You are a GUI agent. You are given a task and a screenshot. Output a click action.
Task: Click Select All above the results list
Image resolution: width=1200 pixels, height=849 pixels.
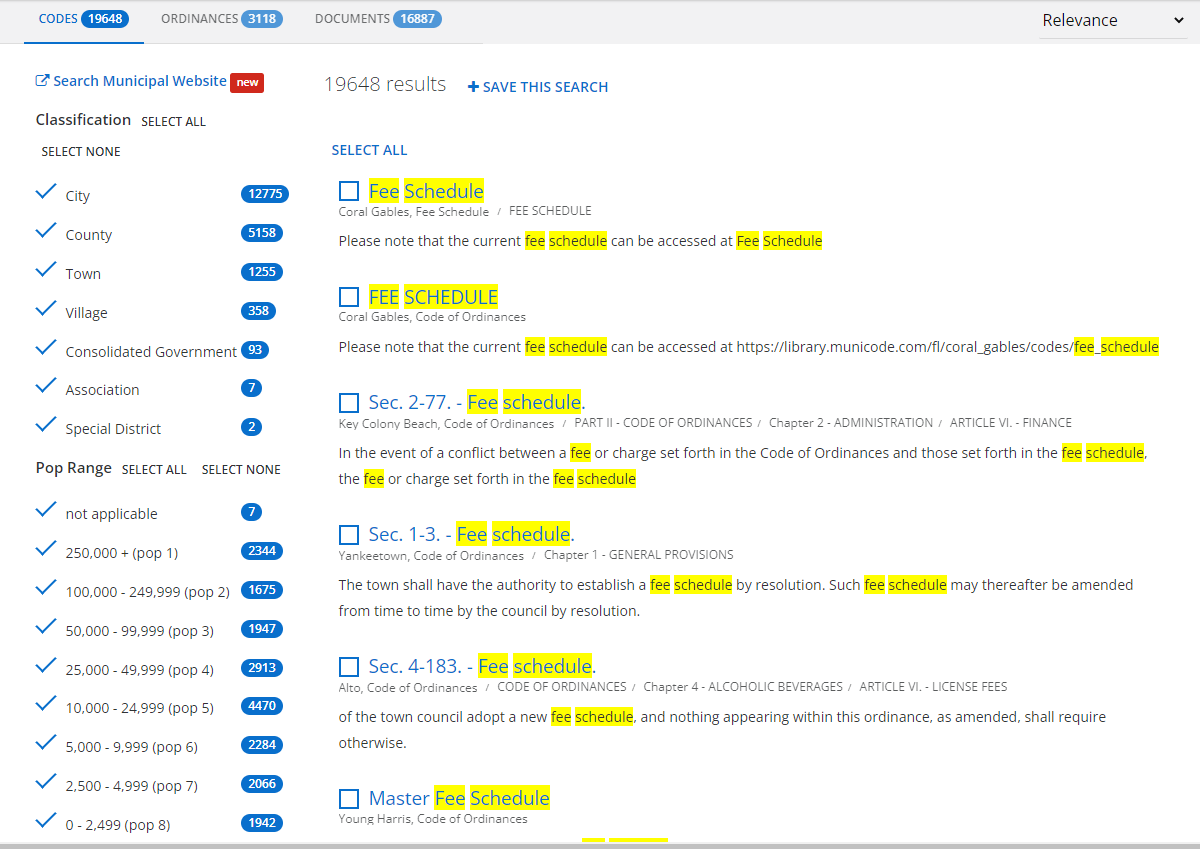click(369, 150)
